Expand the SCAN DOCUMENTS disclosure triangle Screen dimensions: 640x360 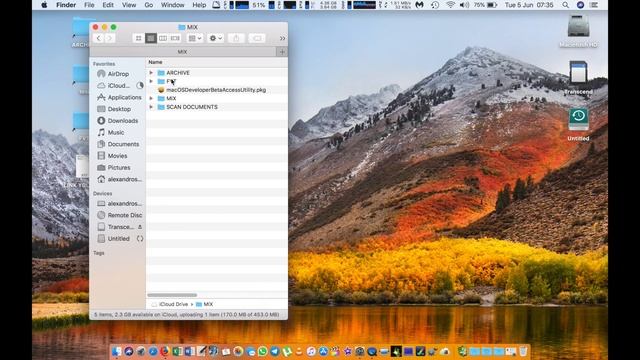pyautogui.click(x=151, y=107)
